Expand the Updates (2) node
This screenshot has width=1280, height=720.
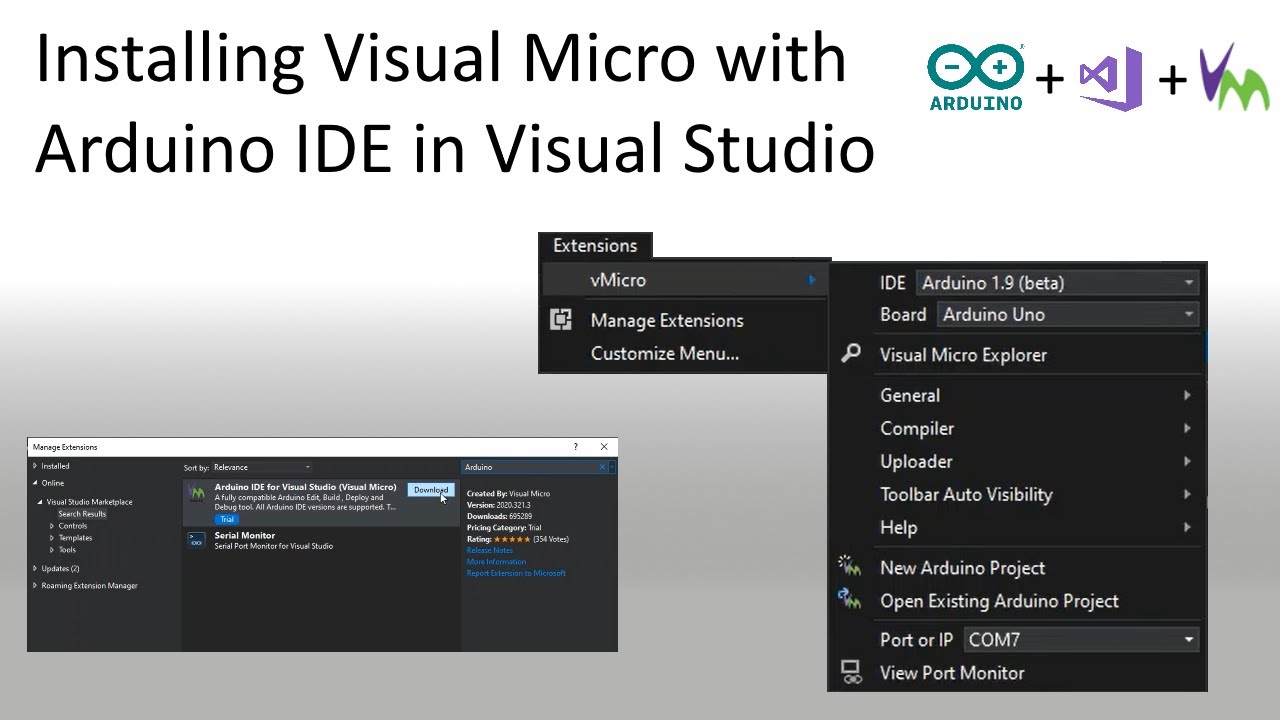(x=35, y=568)
